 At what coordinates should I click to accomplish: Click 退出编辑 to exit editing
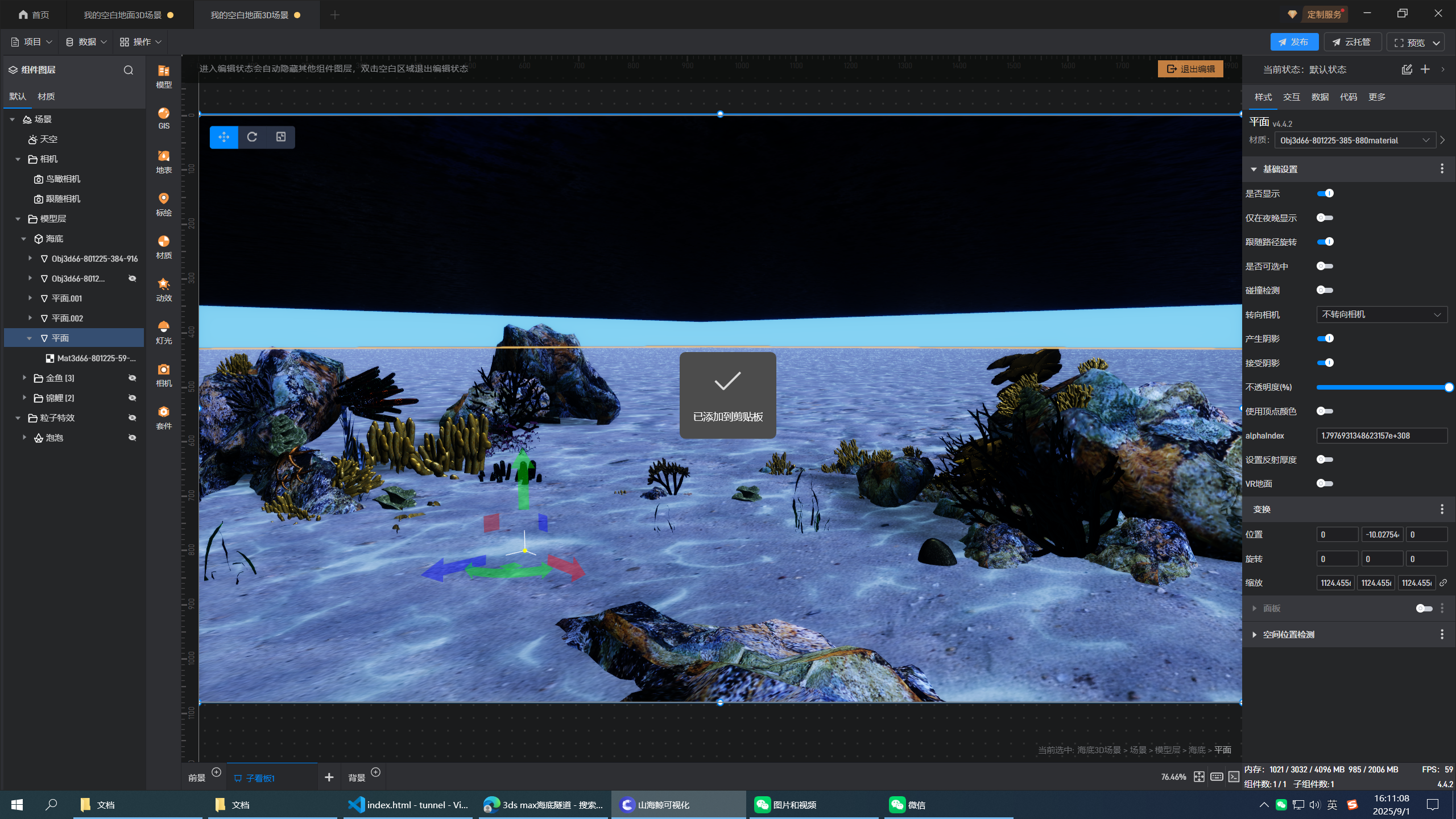[1190, 69]
